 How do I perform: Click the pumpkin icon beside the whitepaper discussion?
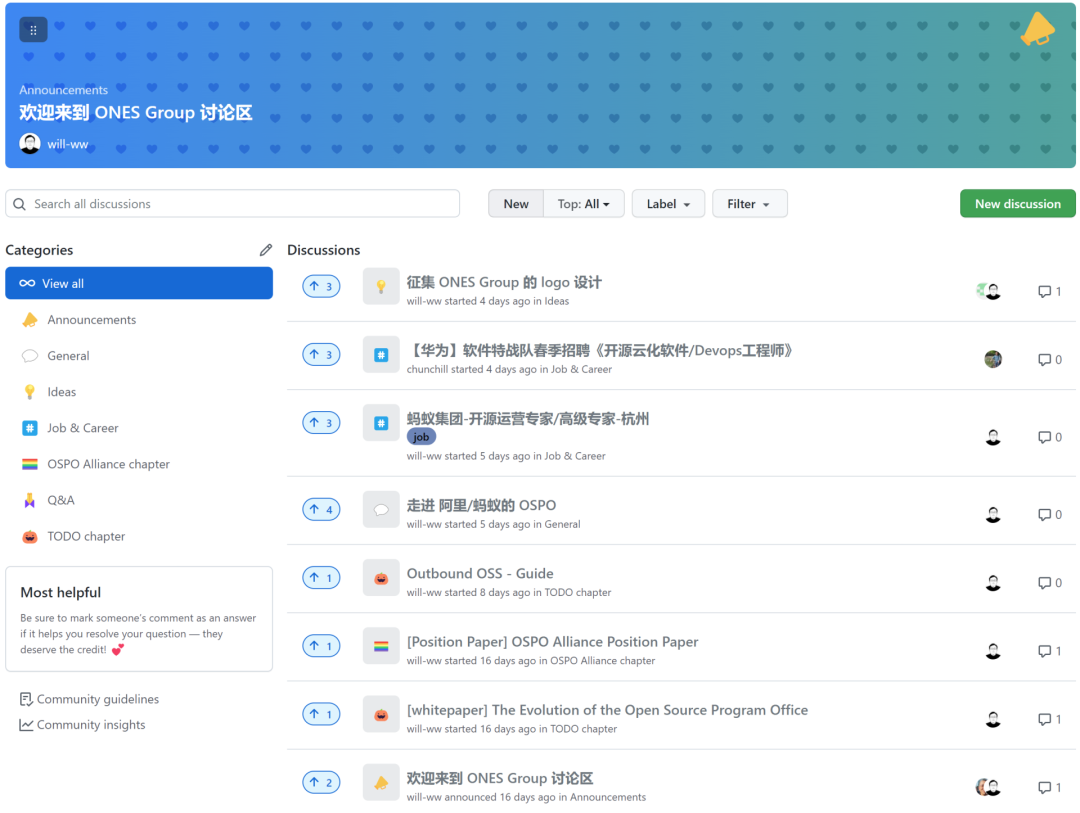(381, 714)
